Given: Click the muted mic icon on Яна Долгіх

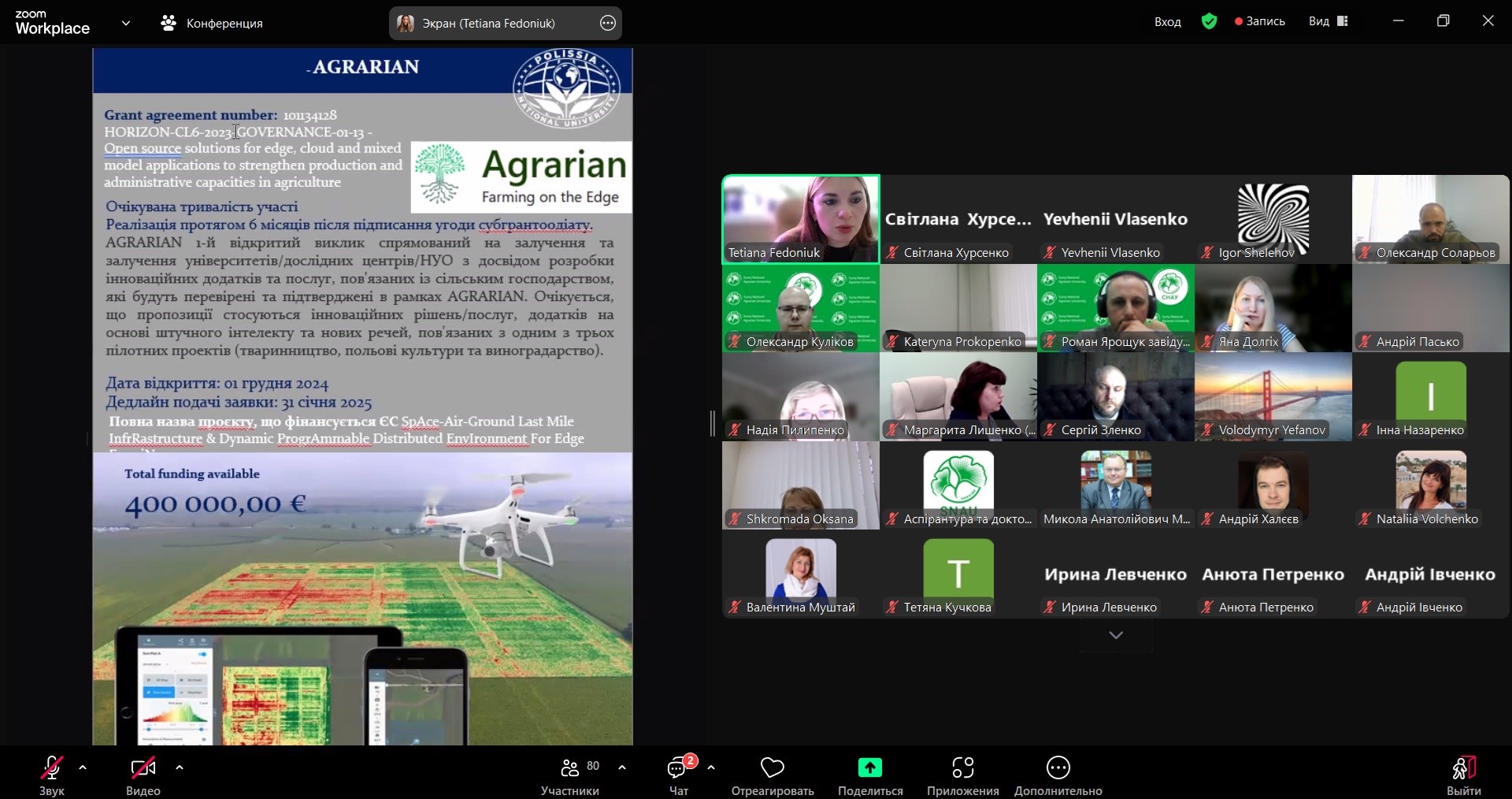Looking at the screenshot, I should click(x=1207, y=341).
